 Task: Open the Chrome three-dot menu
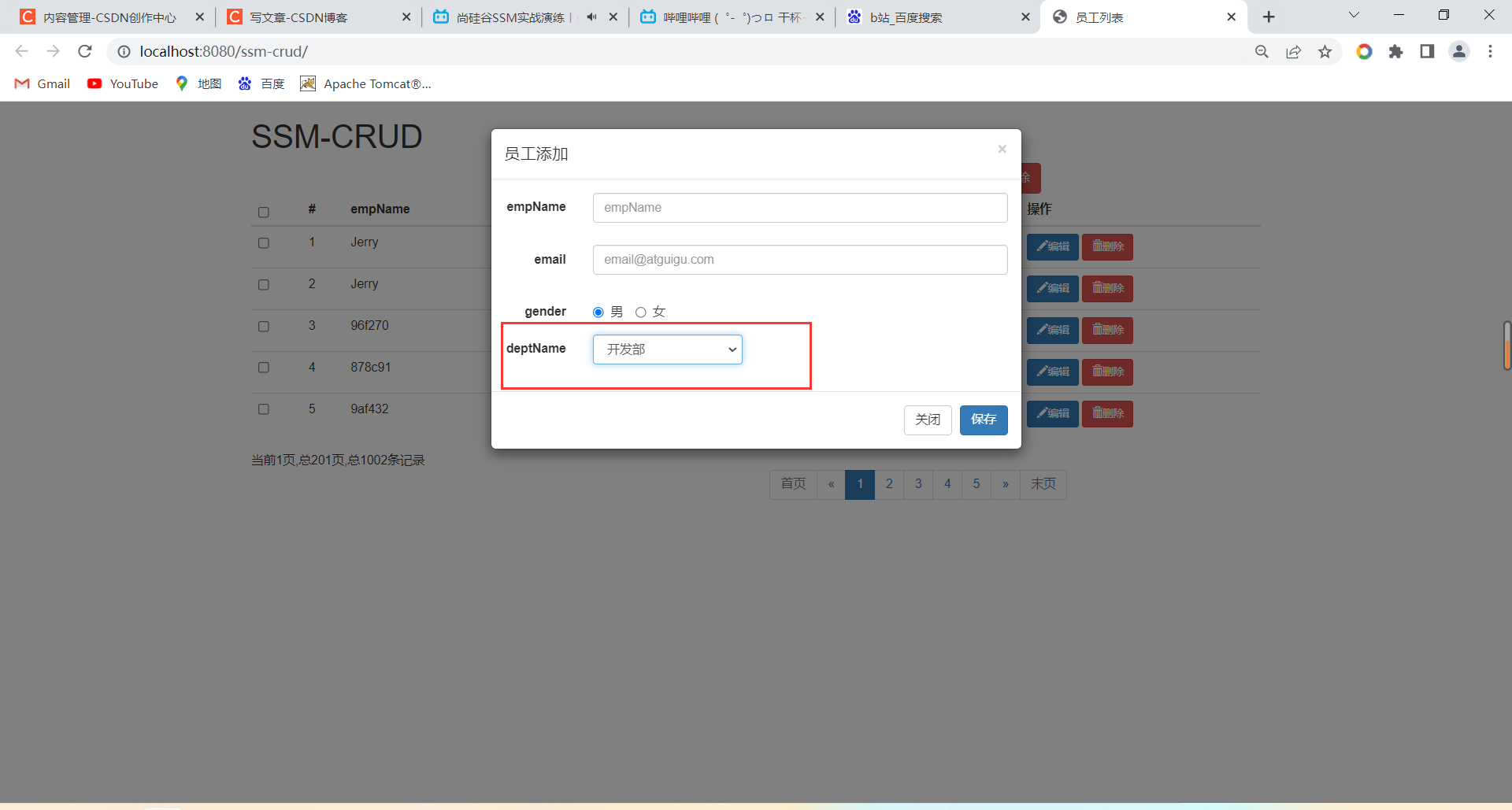1490,51
